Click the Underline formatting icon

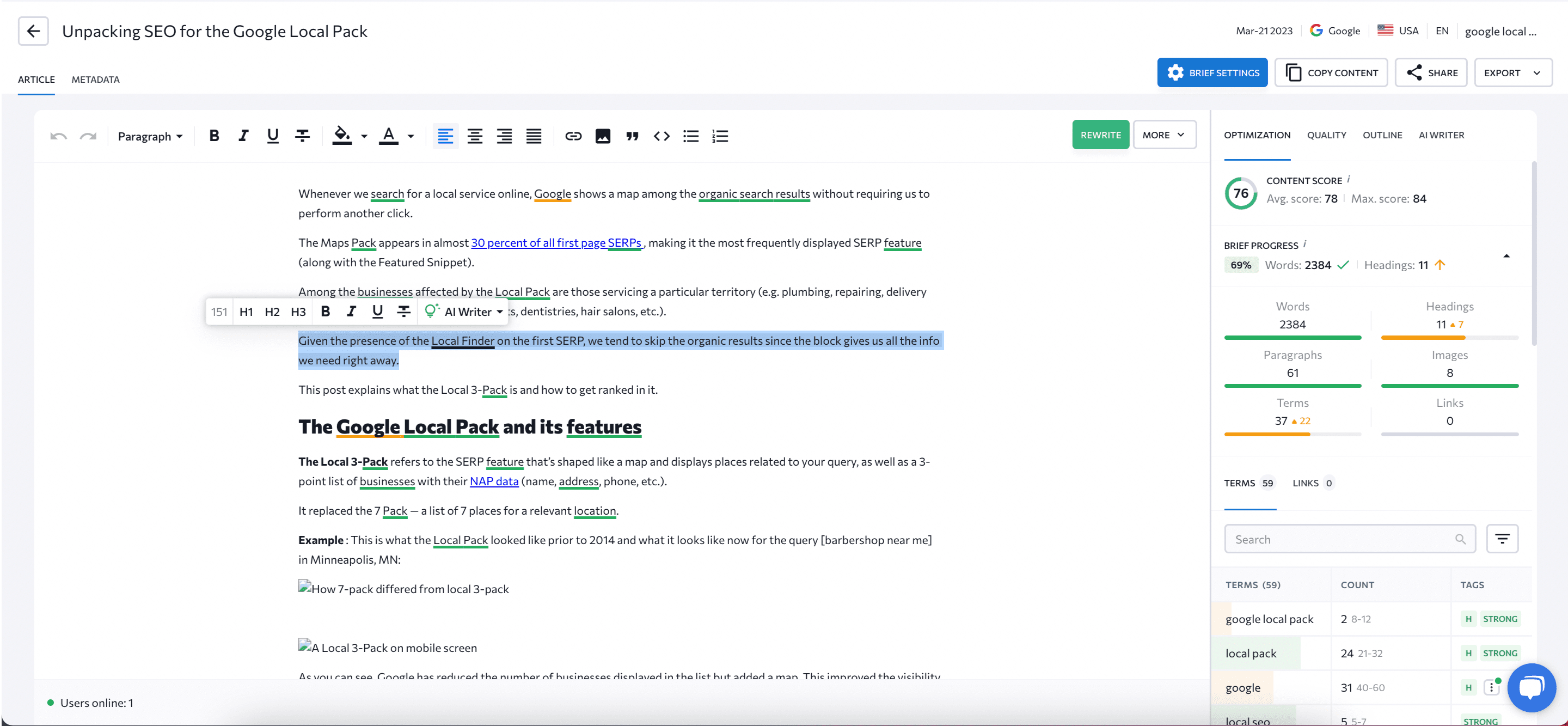[x=271, y=135]
